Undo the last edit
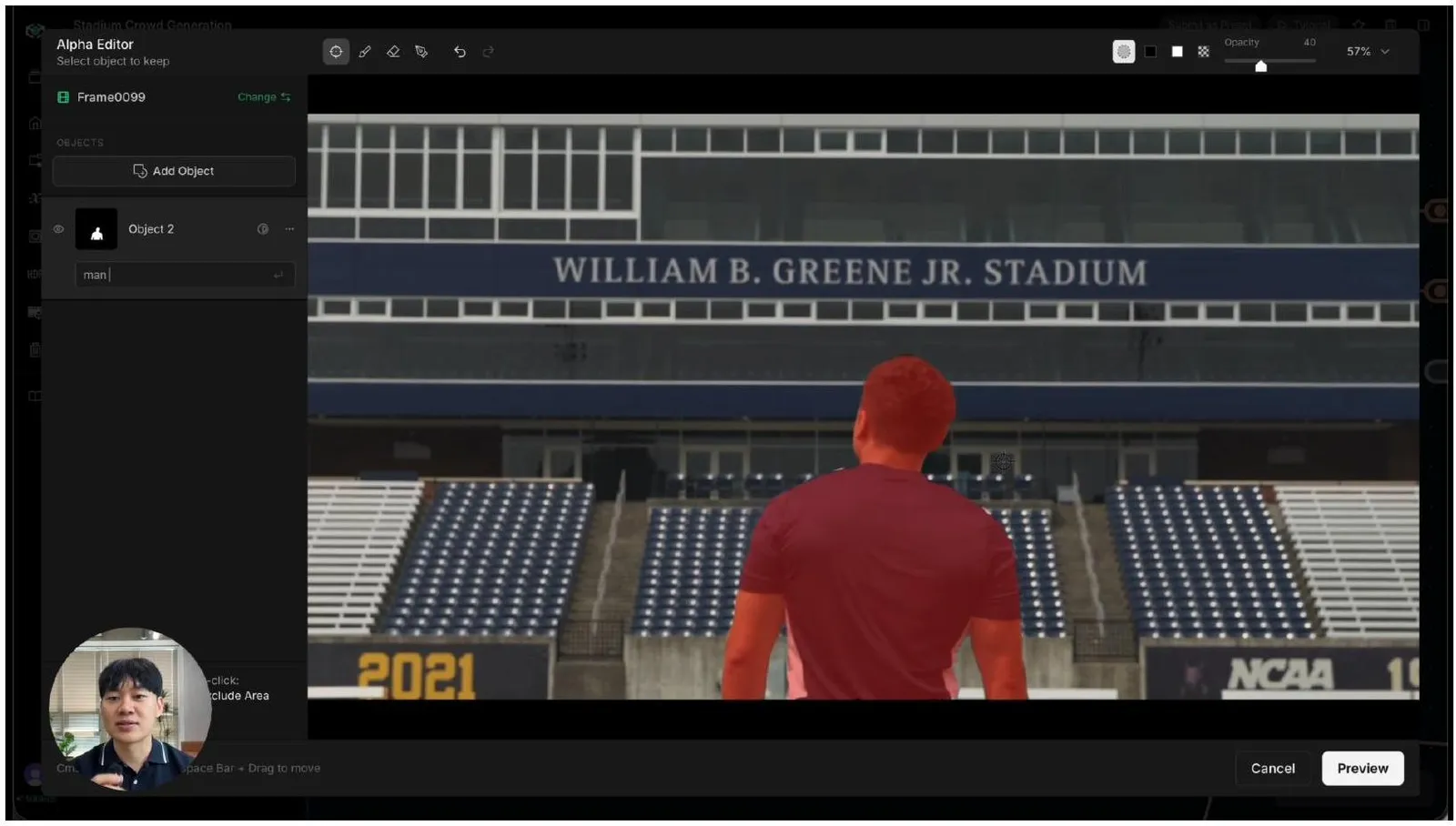Screen dimensions: 1456x826 (460, 52)
